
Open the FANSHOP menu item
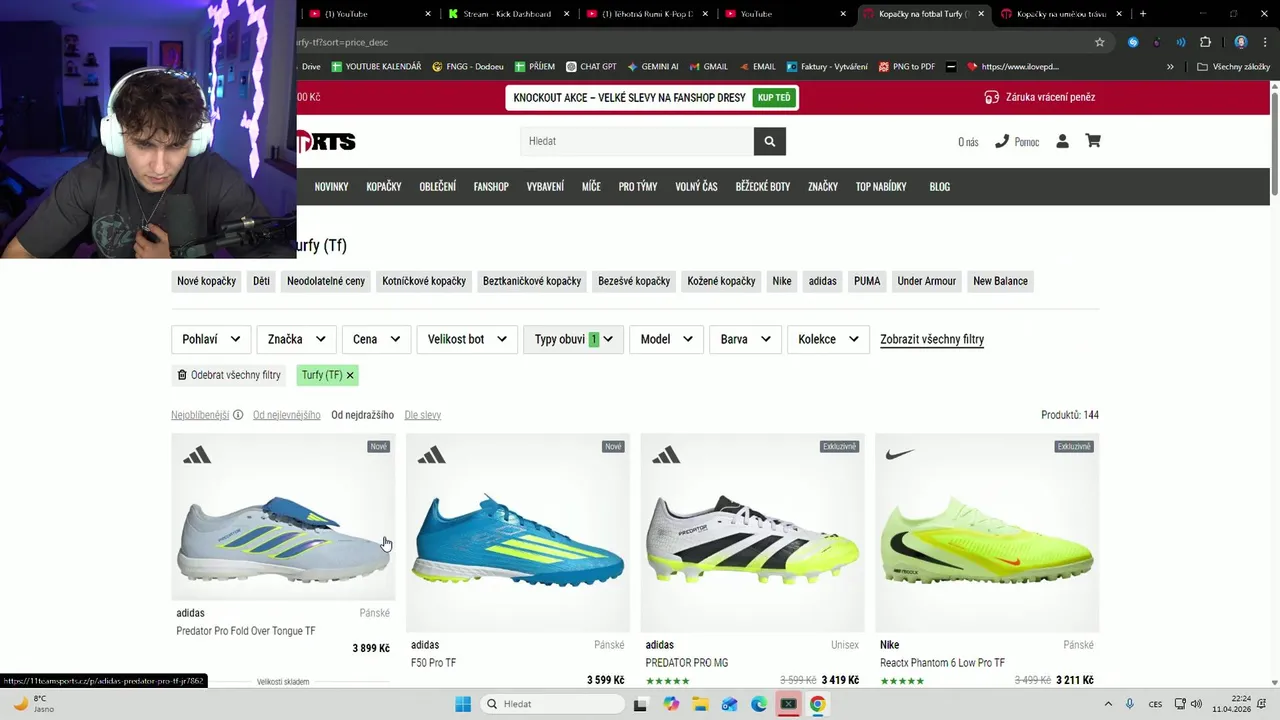[x=491, y=187]
